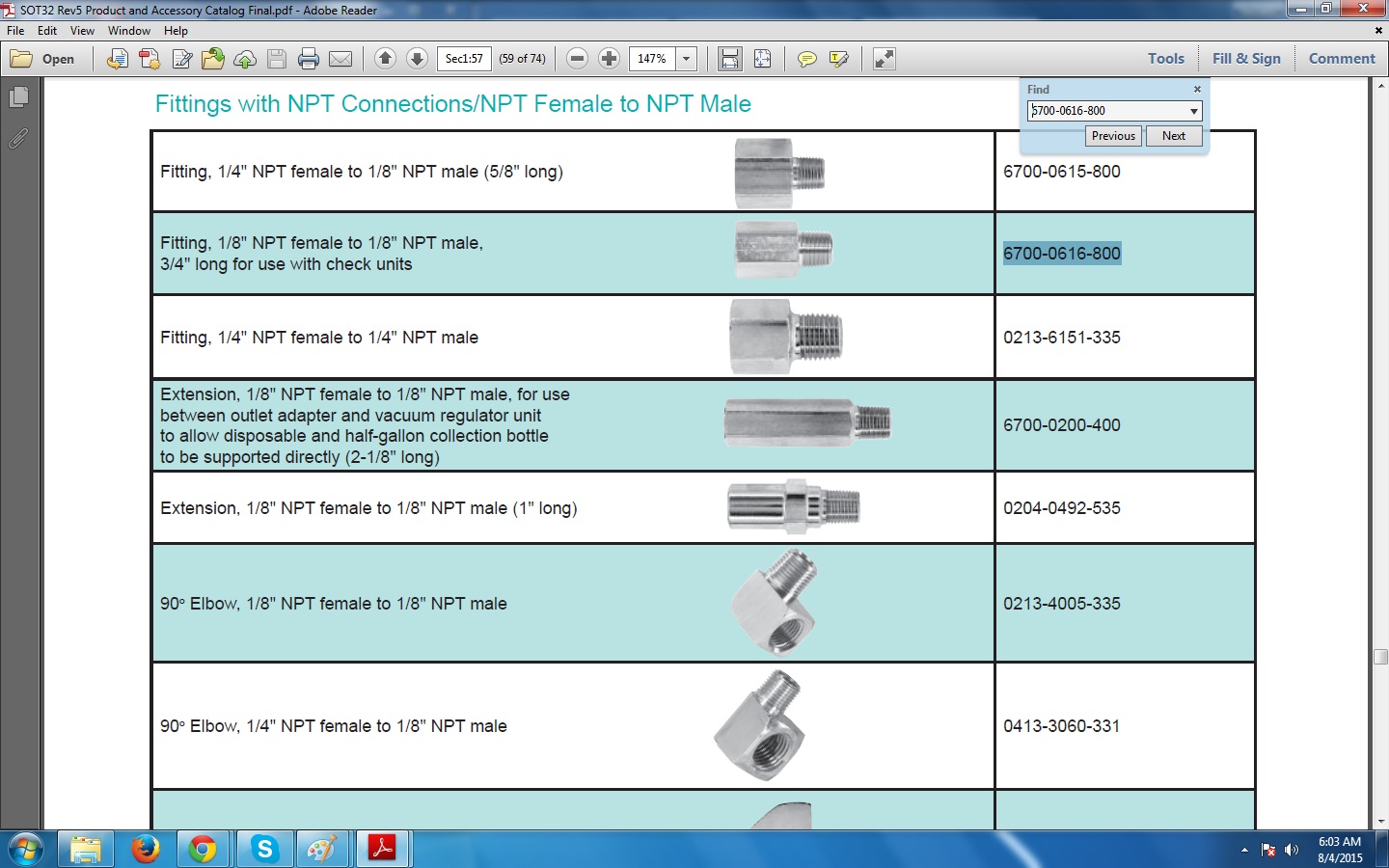Screen dimensions: 1389x868
Task: Open the Tools pane
Action: pyautogui.click(x=1165, y=59)
